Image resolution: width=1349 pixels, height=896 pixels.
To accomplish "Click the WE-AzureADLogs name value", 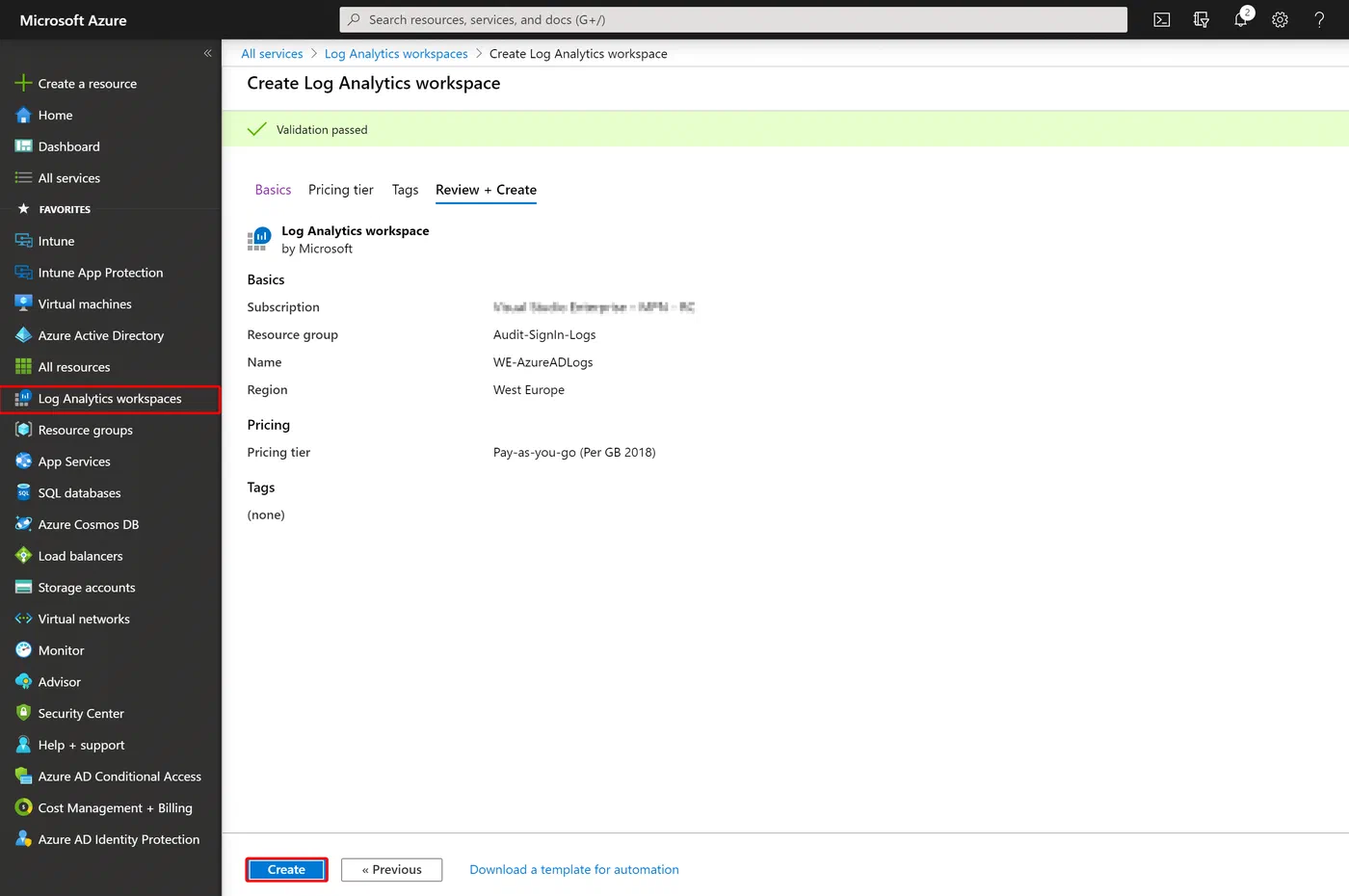I will (x=542, y=362).
